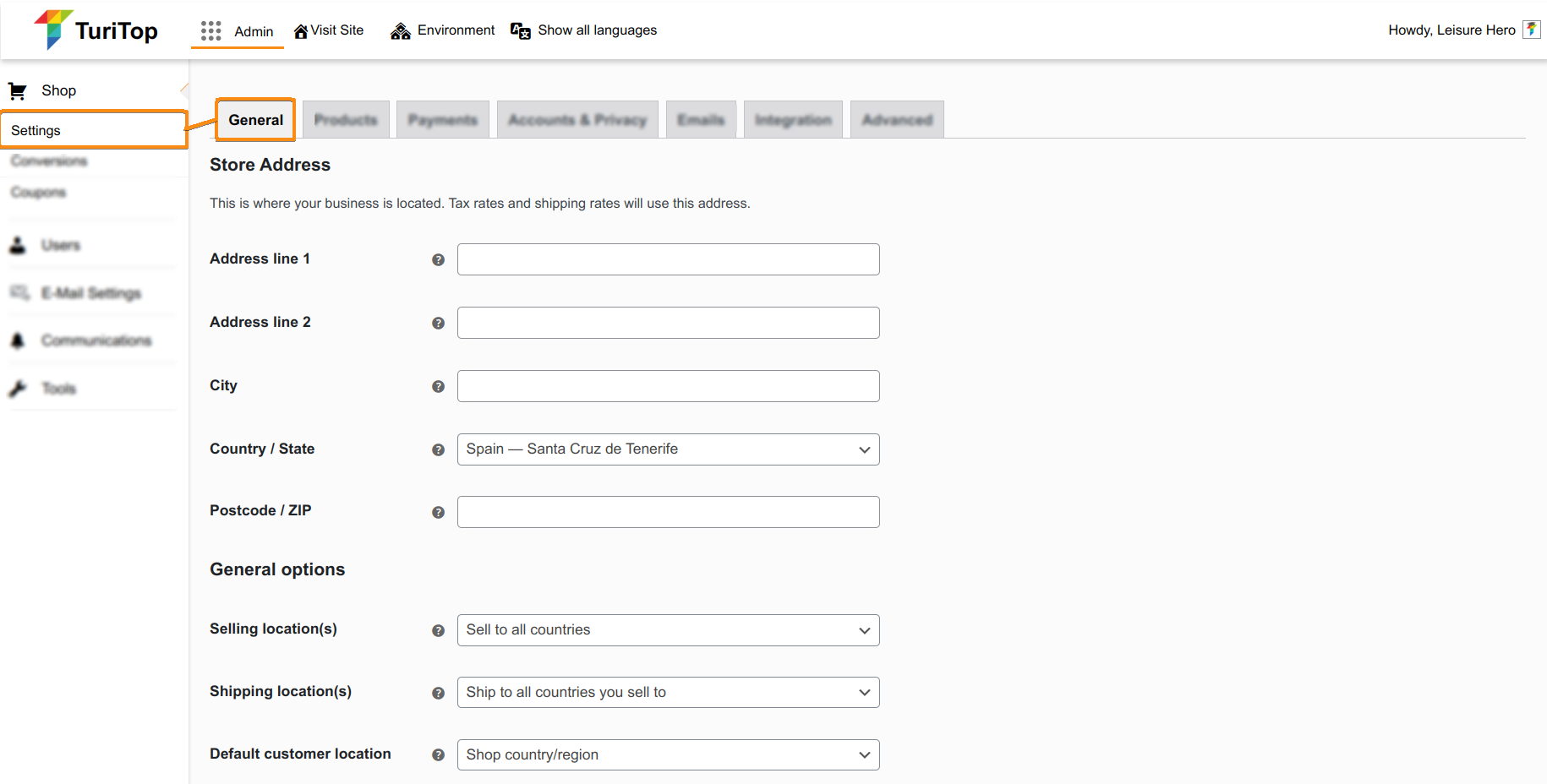Click help icon beside Country / State
Viewport: 1547px width, 784px height.
click(x=438, y=450)
